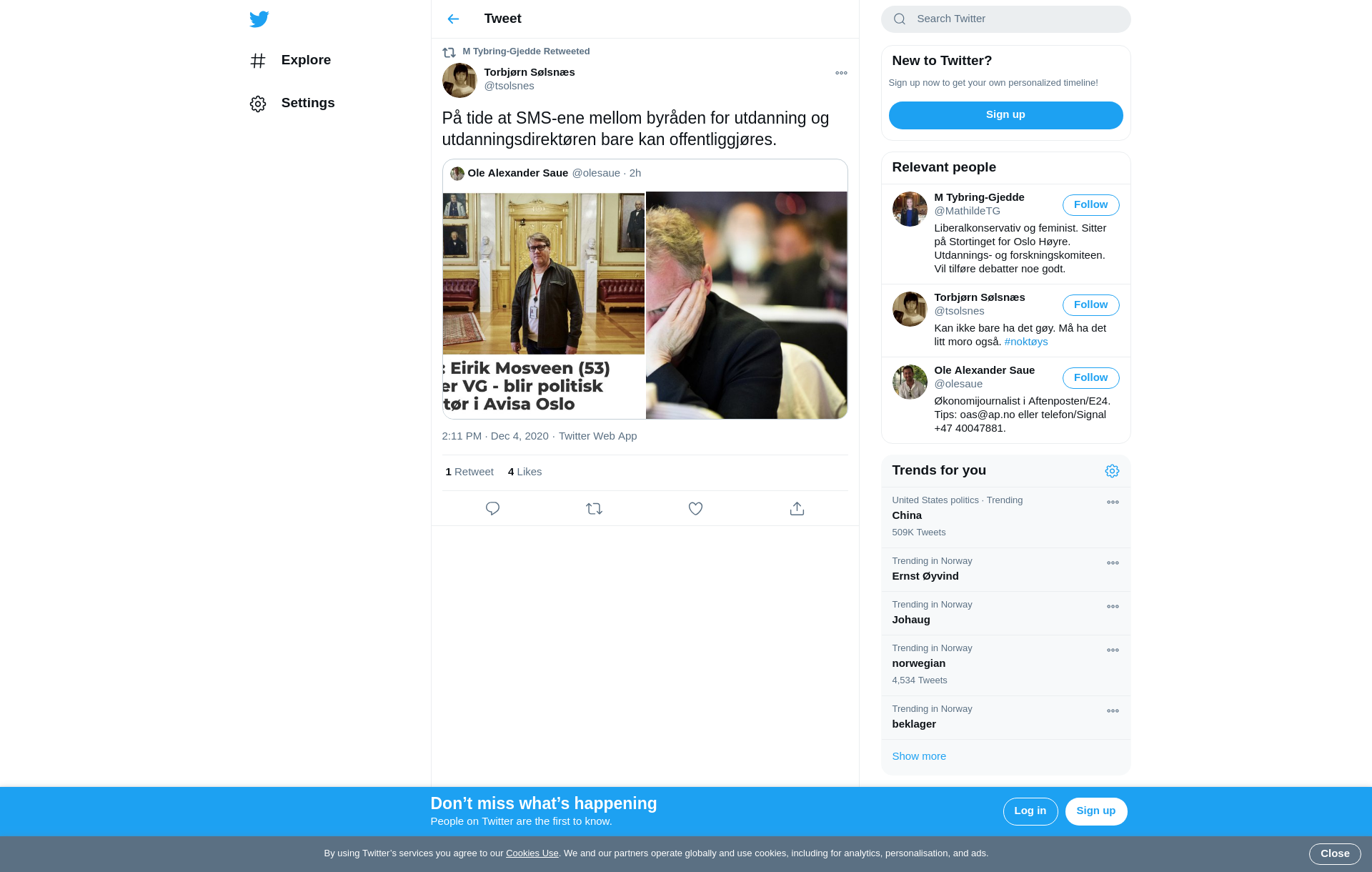Open the 2:11 PM Dec 4, 2020 timestamp
1372x872 pixels.
(495, 436)
